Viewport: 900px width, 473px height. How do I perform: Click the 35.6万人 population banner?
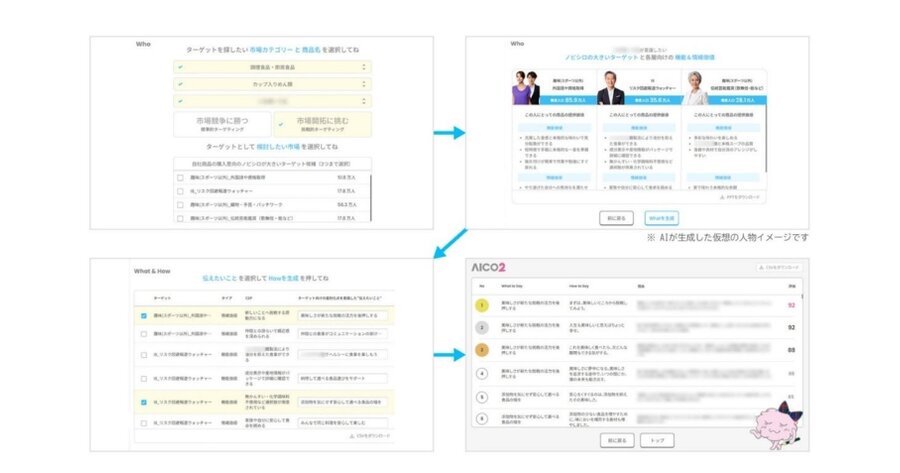(x=652, y=100)
